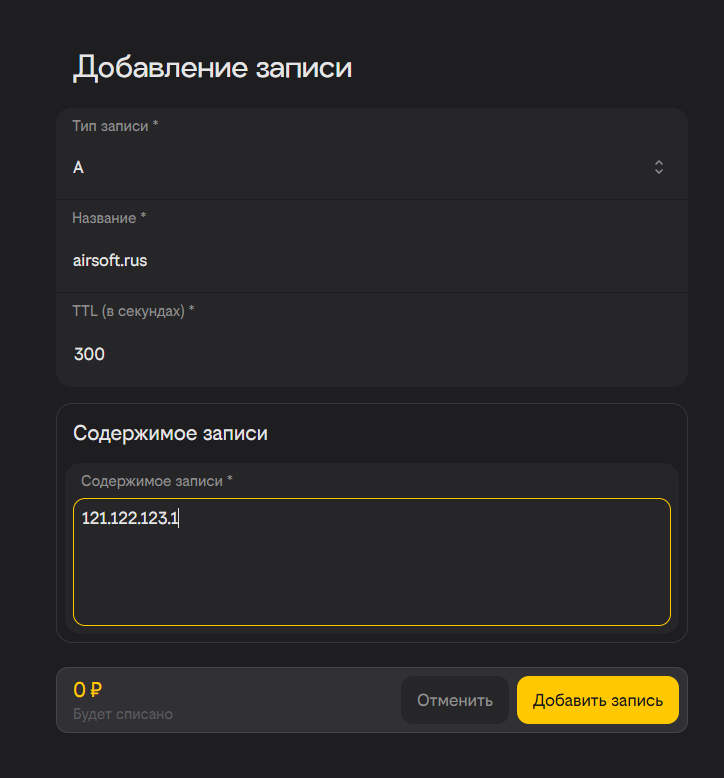Image resolution: width=724 pixels, height=778 pixels.
Task: Click the record type up-down chevron icon
Action: 659,167
